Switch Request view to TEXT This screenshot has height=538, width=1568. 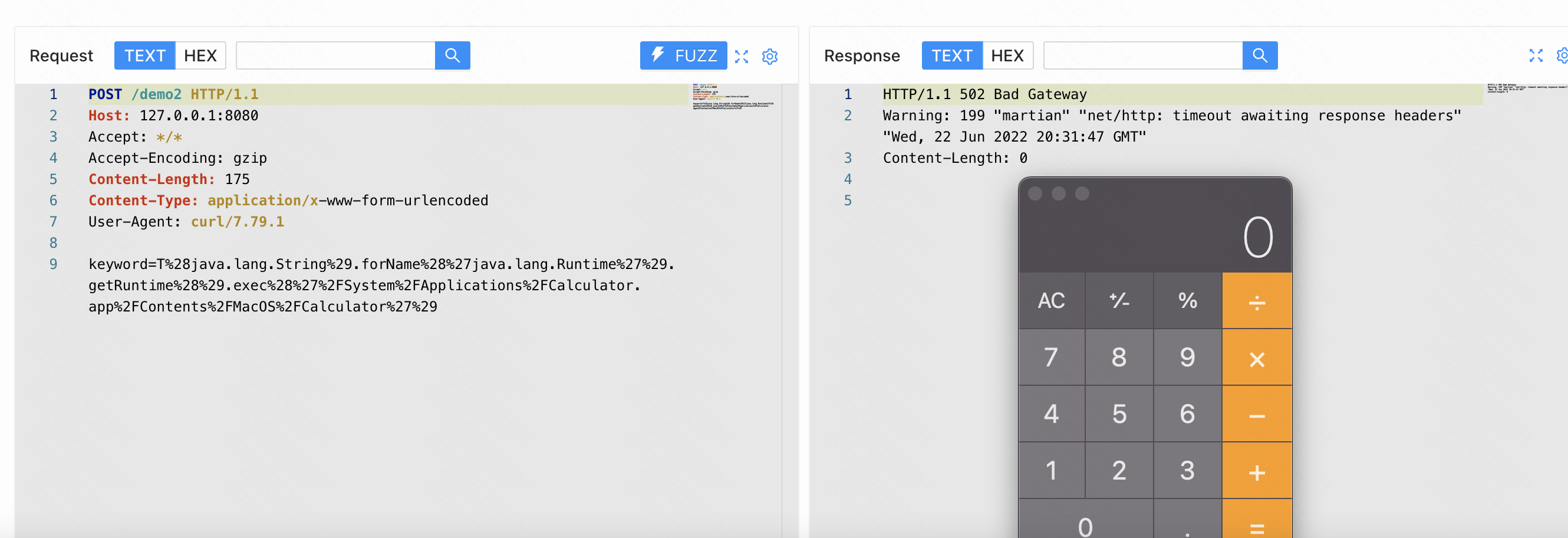[x=145, y=55]
